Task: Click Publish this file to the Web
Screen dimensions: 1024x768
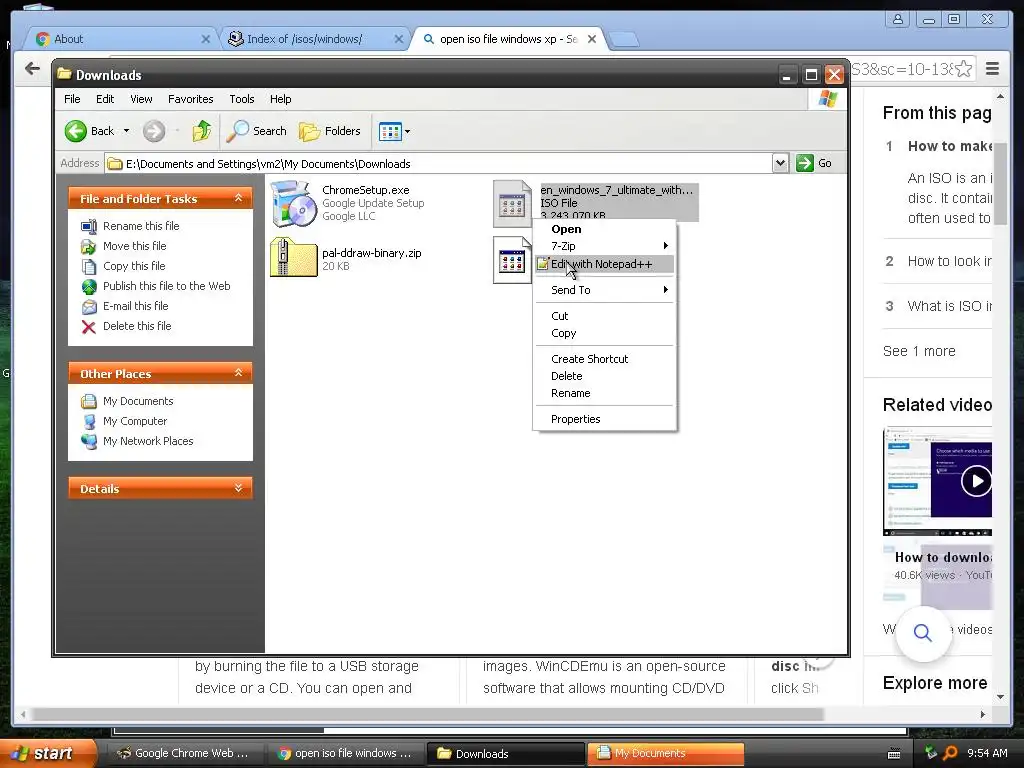Action: [167, 285]
